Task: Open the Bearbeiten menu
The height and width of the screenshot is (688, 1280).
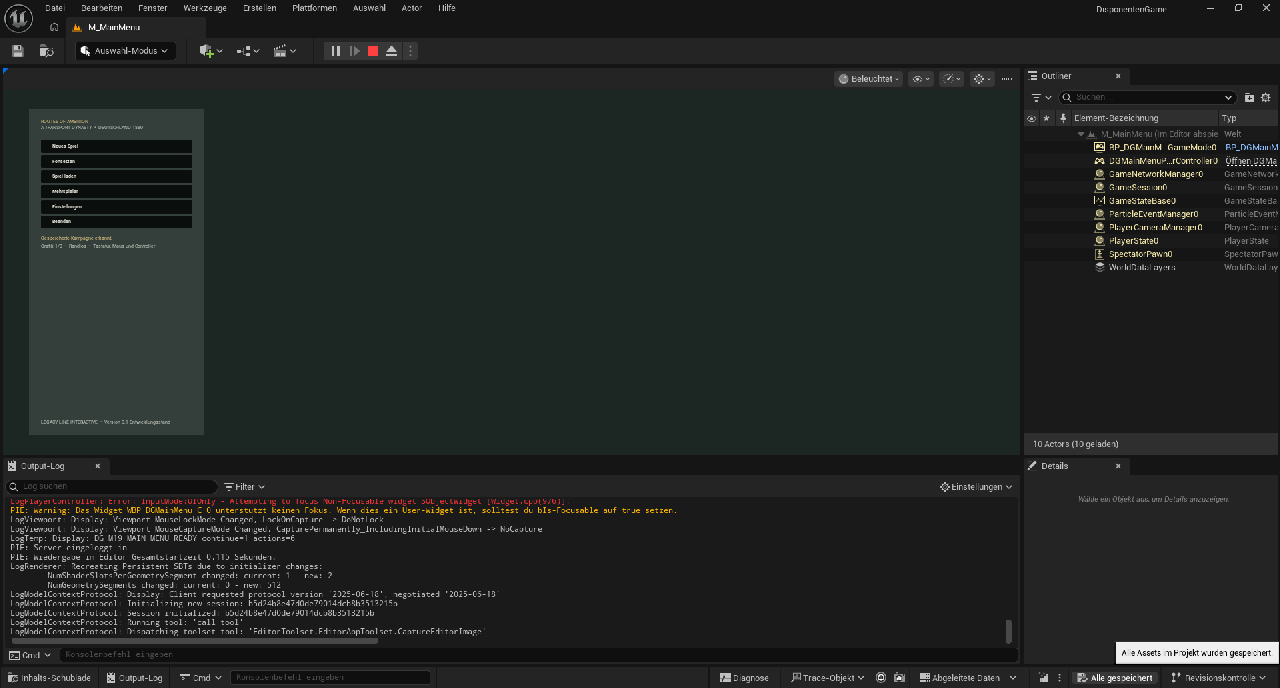Action: pos(102,8)
